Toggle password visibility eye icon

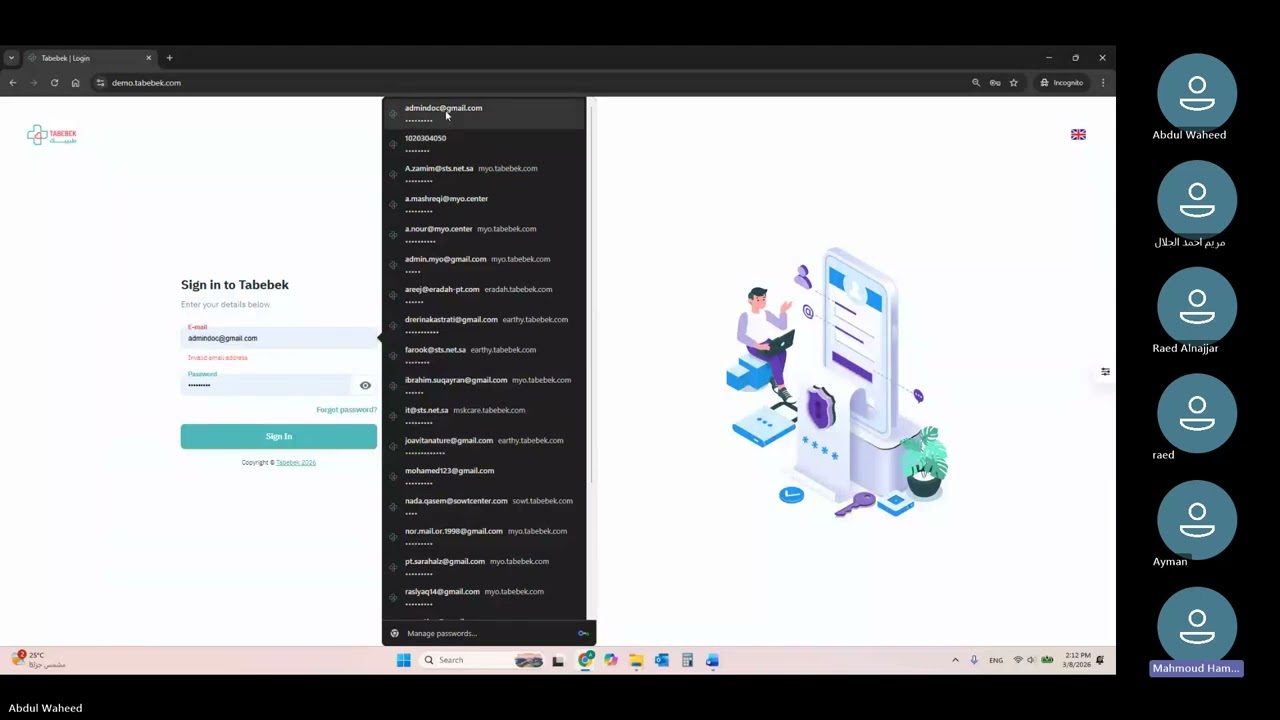[365, 385]
